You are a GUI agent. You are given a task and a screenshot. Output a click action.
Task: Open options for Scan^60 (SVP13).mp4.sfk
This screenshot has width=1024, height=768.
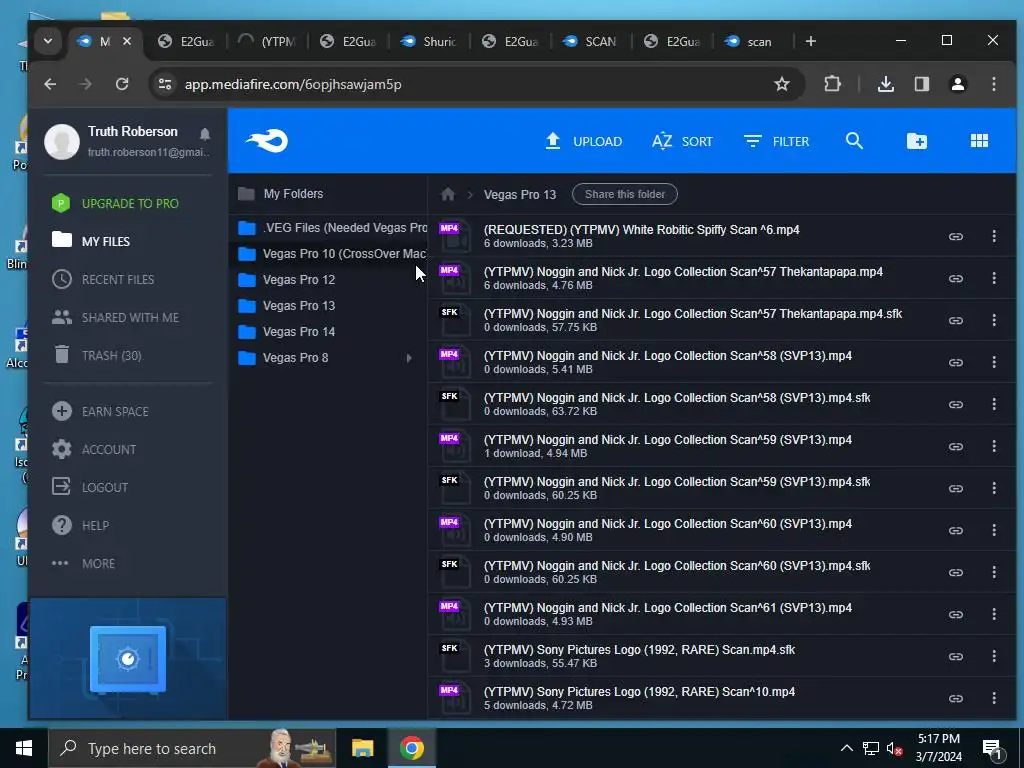(994, 572)
